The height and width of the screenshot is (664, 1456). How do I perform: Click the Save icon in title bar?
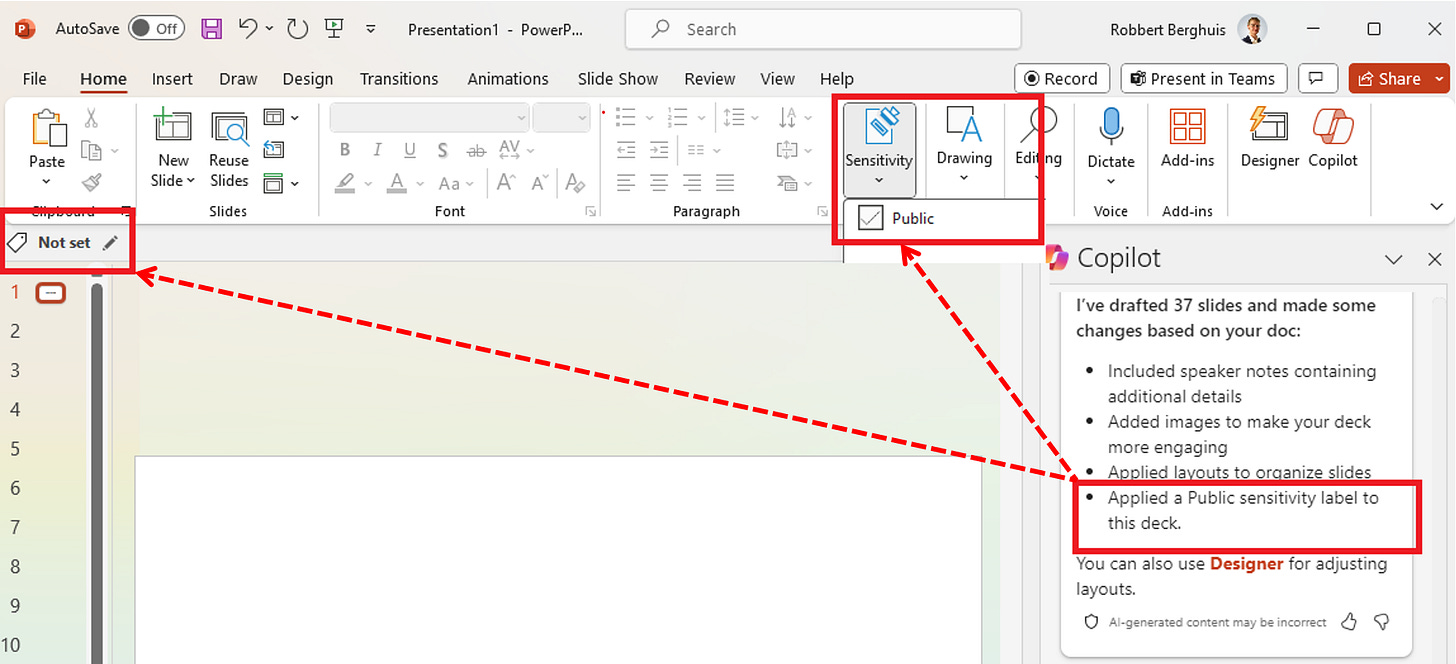point(212,29)
